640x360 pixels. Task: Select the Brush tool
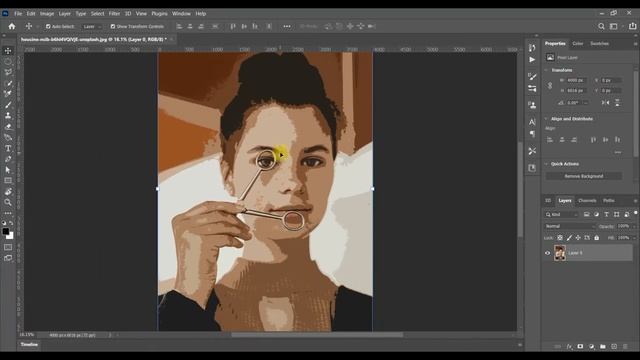pos(8,105)
